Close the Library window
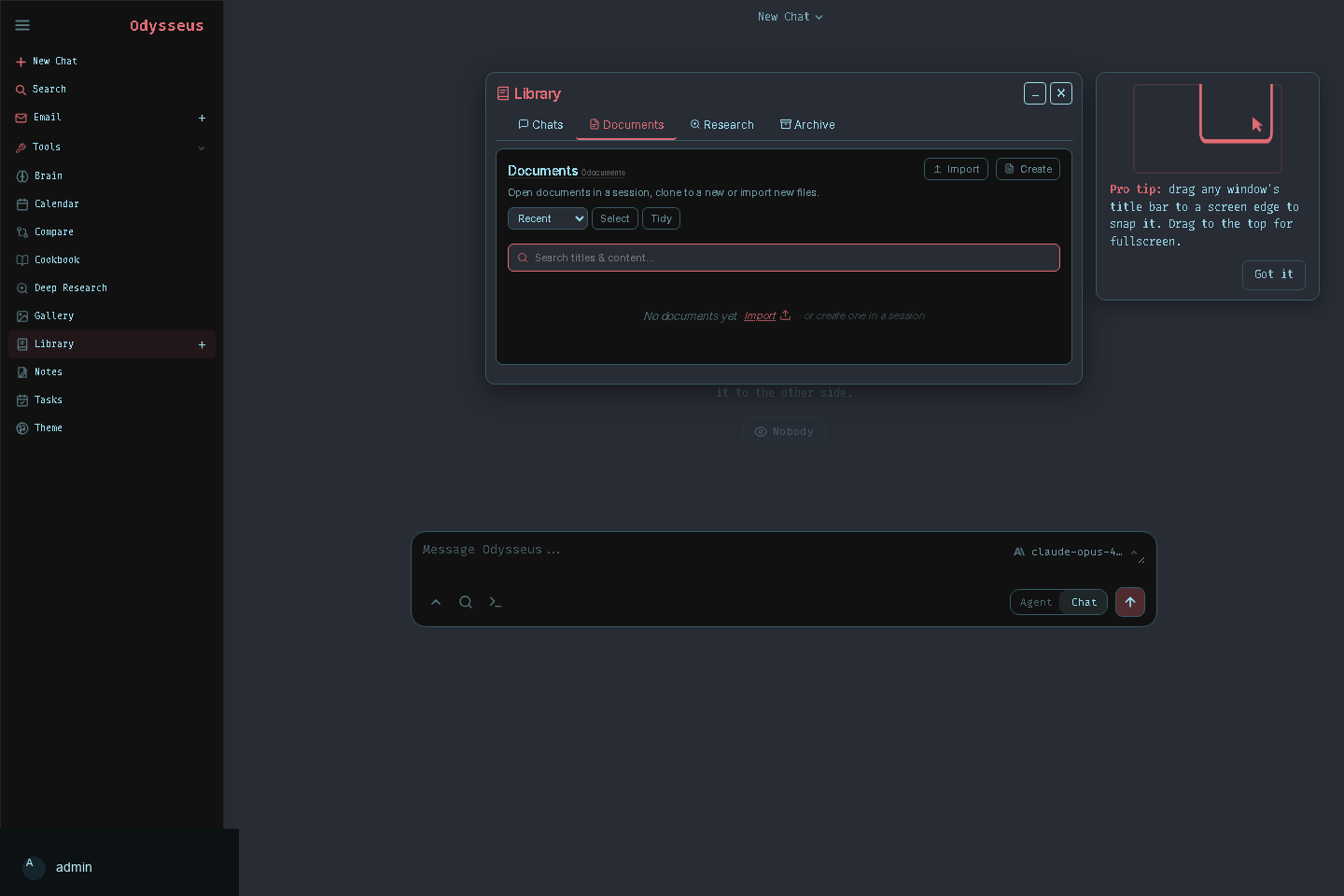1344x896 pixels. (1061, 93)
